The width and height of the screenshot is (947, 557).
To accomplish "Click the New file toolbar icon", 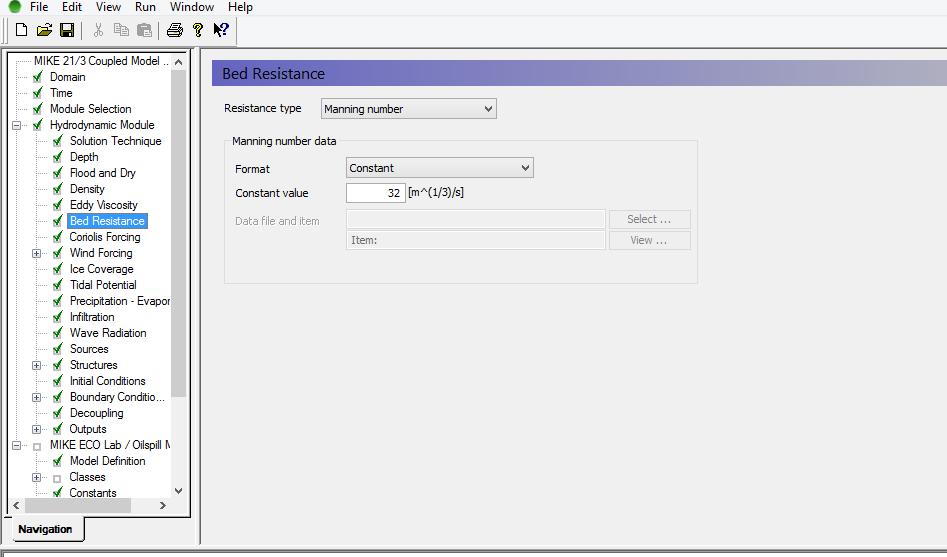I will [x=21, y=30].
